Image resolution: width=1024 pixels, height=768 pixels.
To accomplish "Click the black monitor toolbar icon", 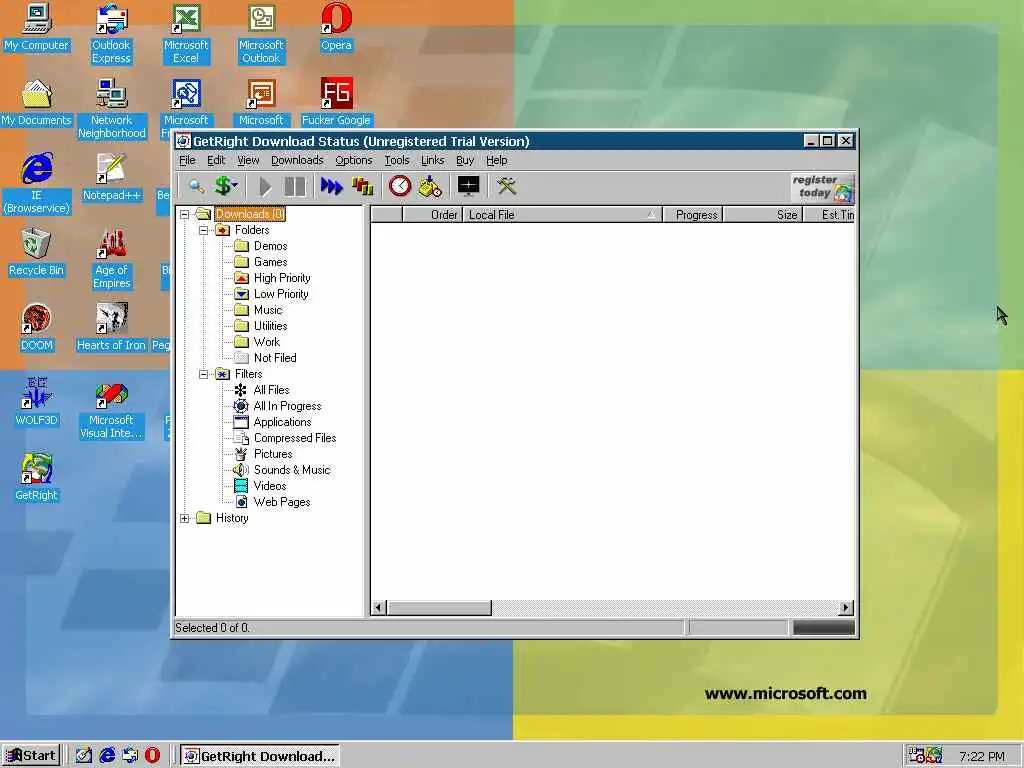I will coord(468,187).
